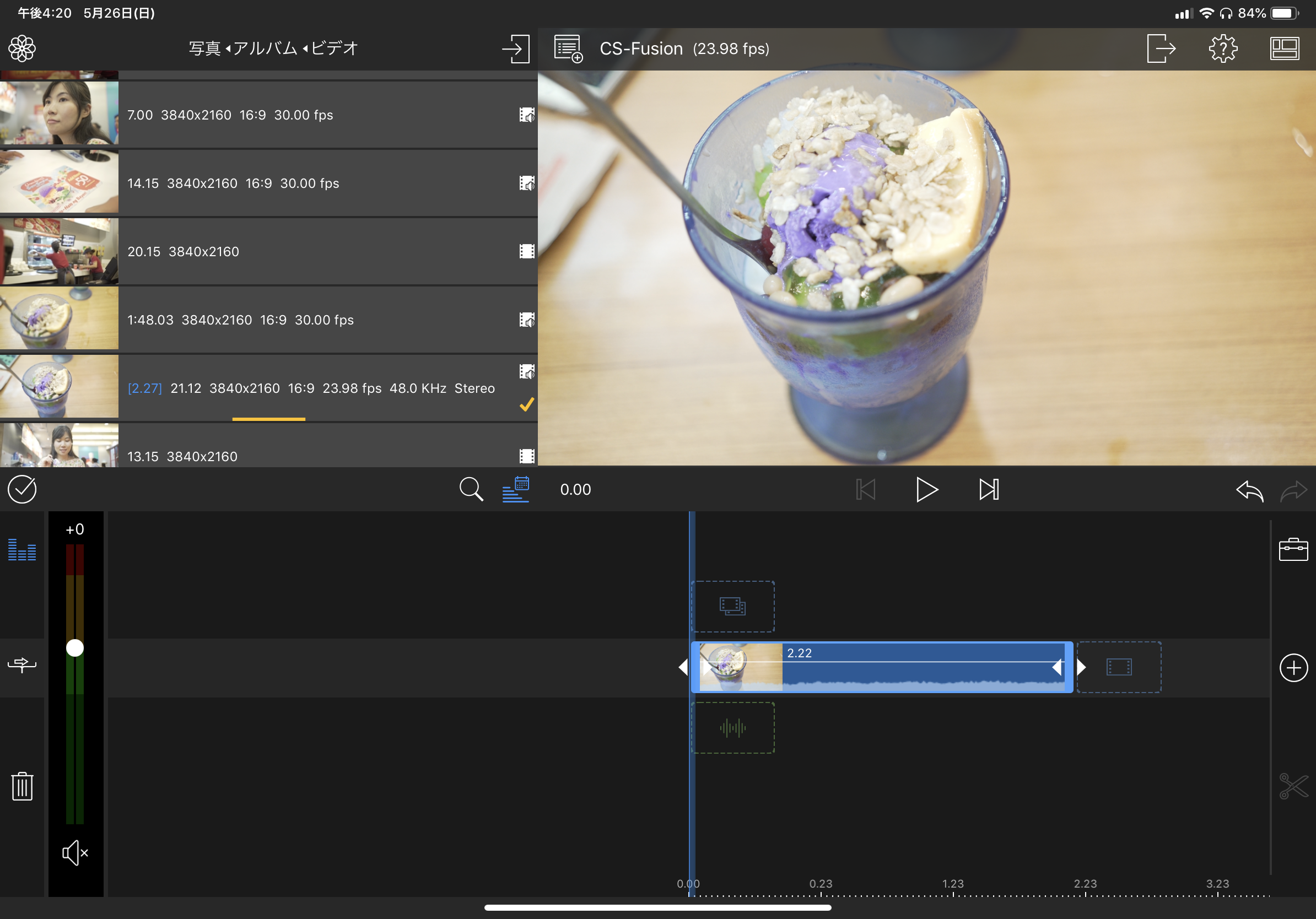Open the toolbox briefcase icon

[x=1292, y=549]
